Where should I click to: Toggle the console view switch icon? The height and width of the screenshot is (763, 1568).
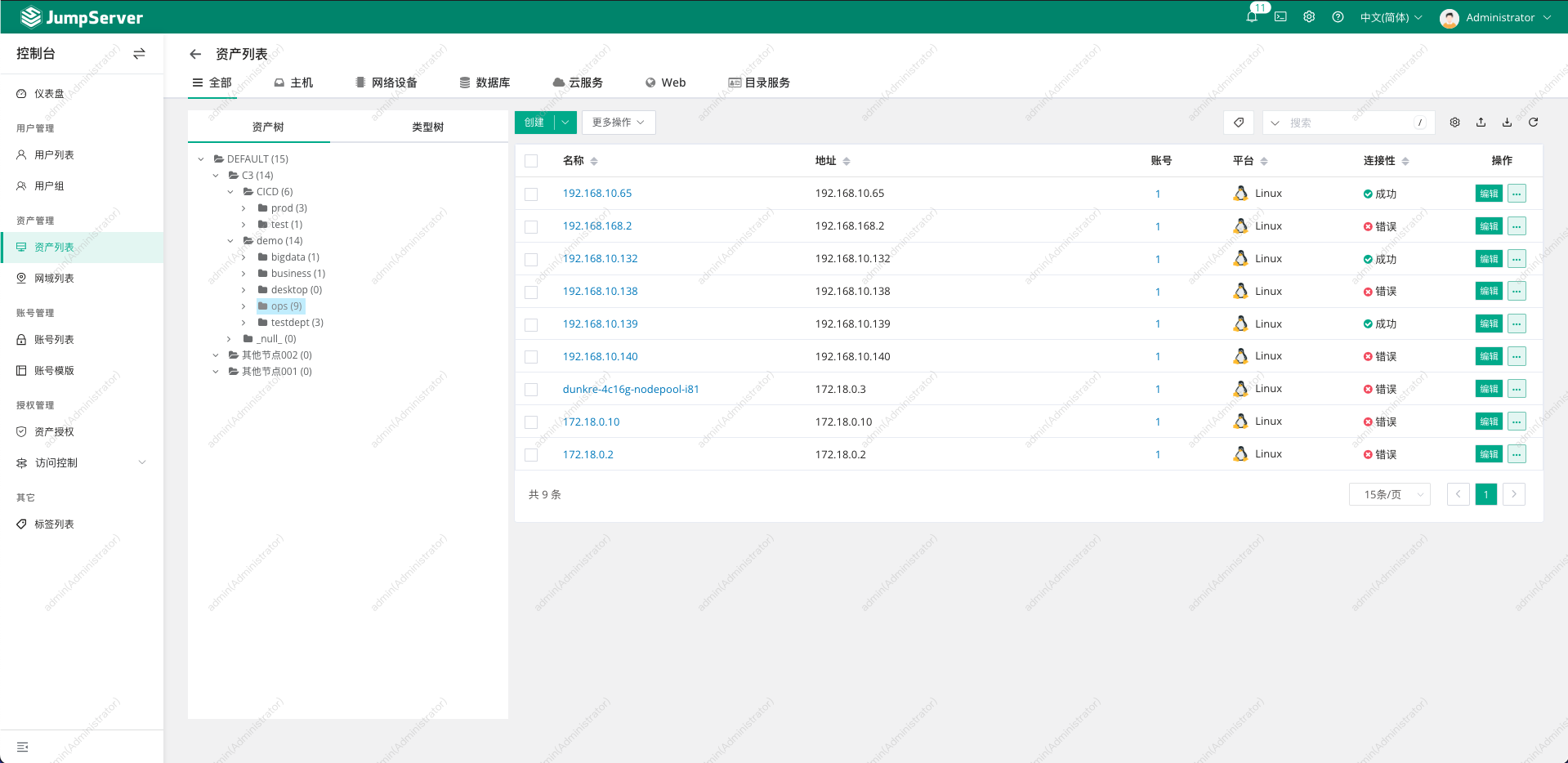click(x=139, y=54)
